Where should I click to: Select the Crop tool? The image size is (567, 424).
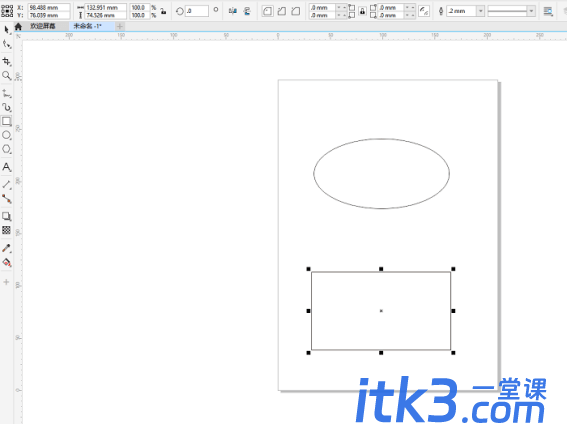[x=7, y=61]
